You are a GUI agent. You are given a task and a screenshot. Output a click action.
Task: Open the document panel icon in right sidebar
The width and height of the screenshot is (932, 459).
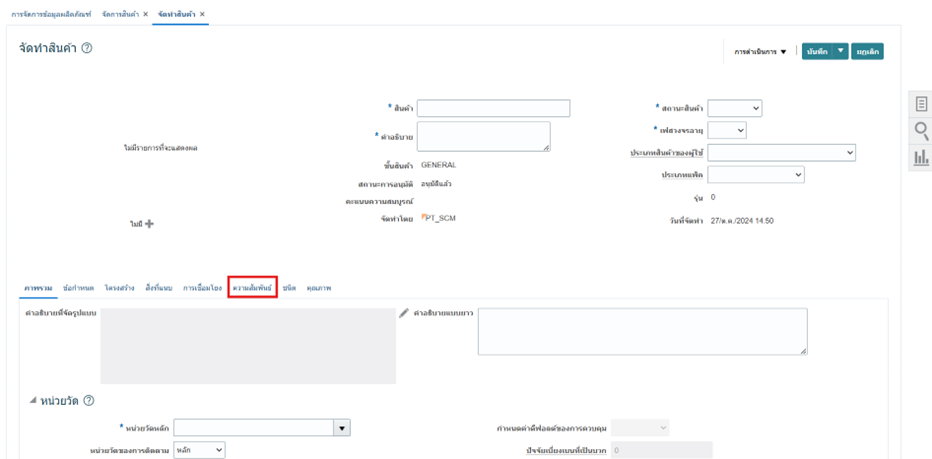[921, 104]
